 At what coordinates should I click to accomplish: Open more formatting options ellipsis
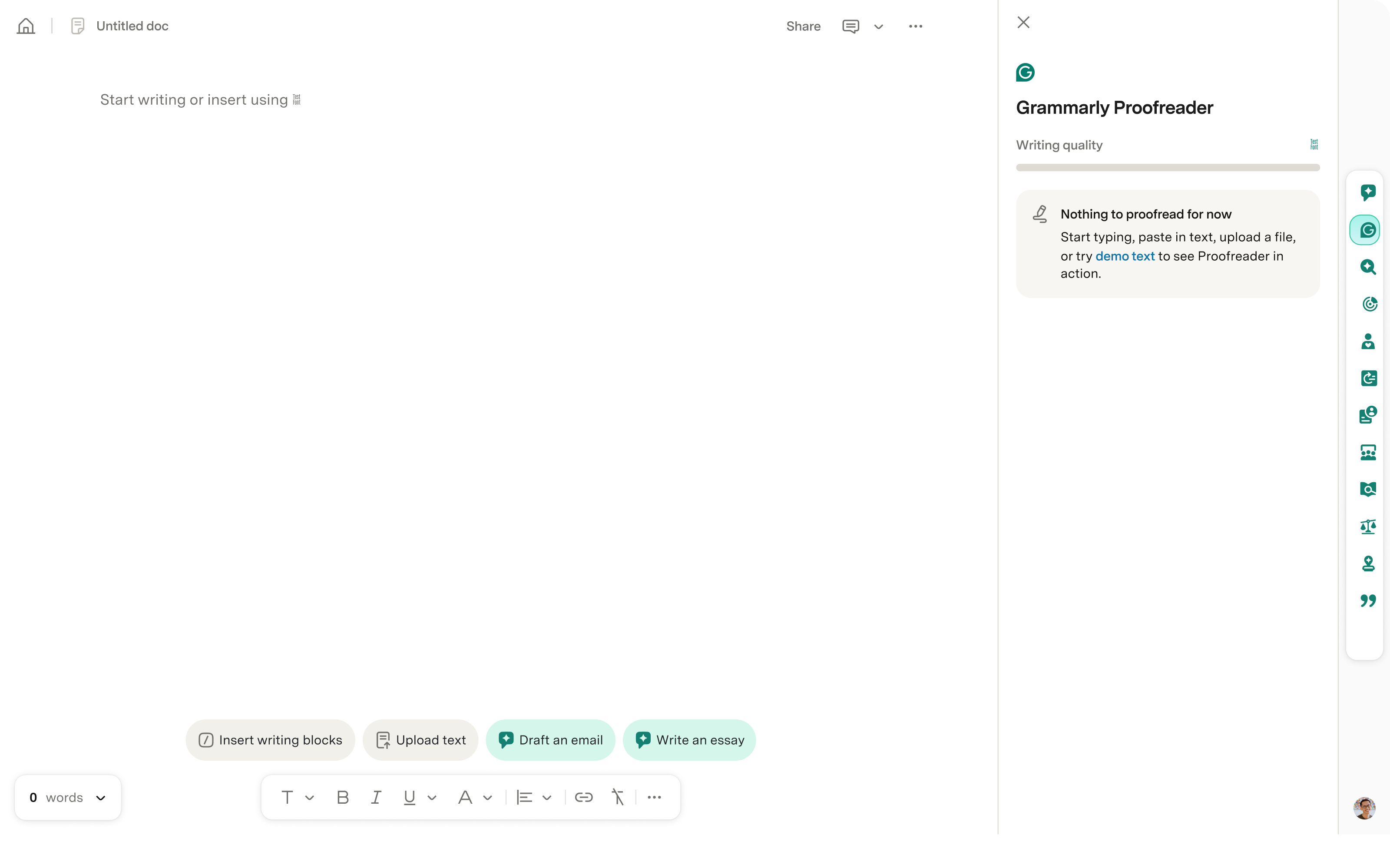click(654, 797)
